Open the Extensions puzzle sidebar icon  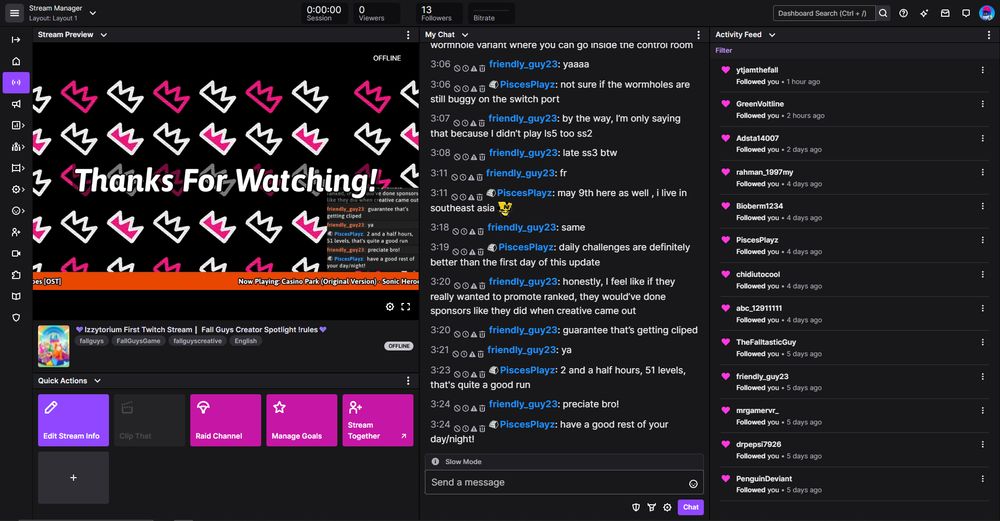point(16,275)
